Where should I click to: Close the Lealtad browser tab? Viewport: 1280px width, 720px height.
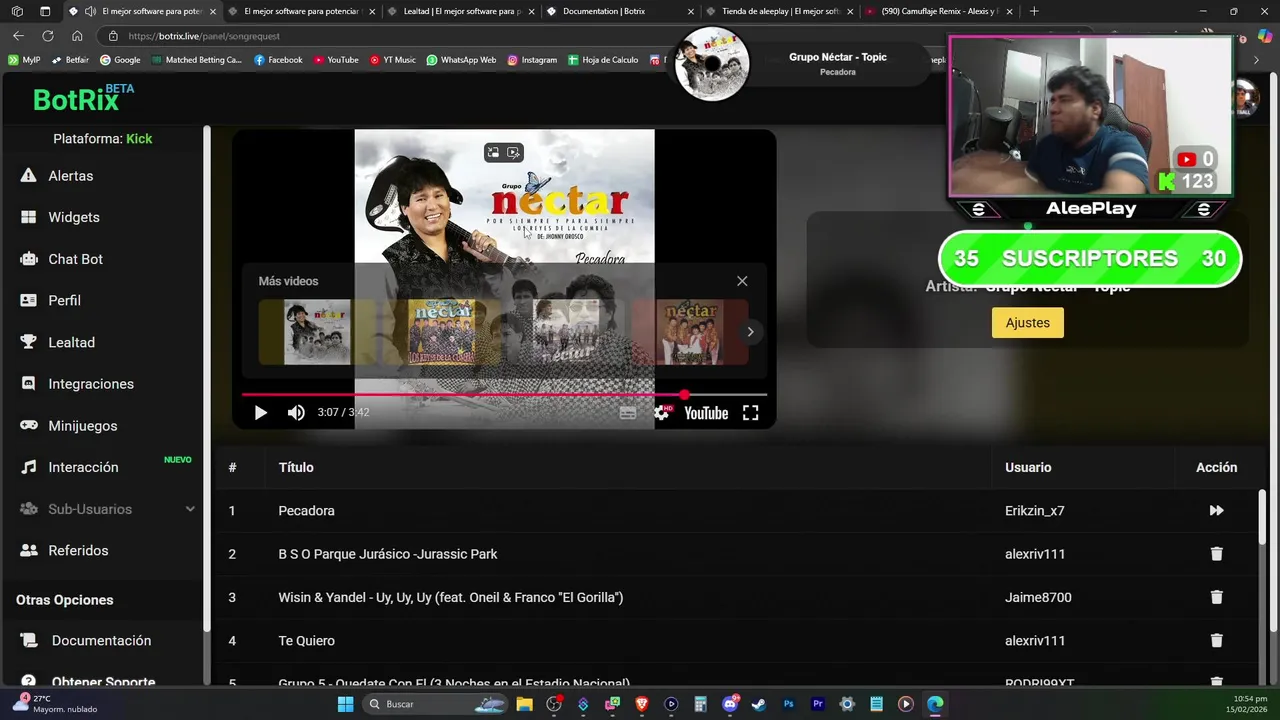pyautogui.click(x=531, y=12)
